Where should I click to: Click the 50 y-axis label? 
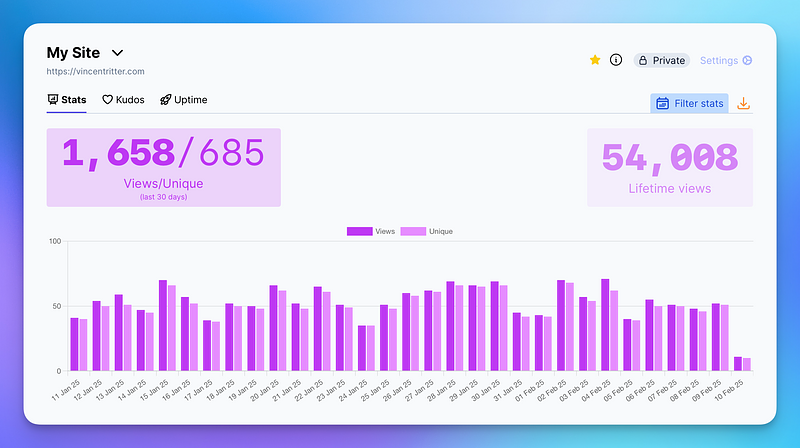coord(57,306)
